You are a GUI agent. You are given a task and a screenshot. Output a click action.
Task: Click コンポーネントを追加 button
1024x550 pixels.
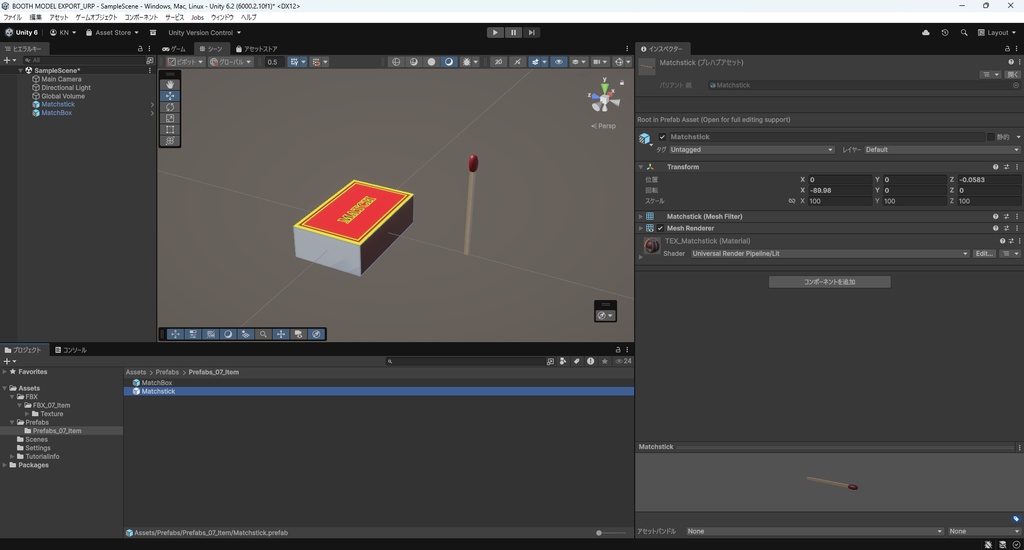pyautogui.click(x=829, y=282)
